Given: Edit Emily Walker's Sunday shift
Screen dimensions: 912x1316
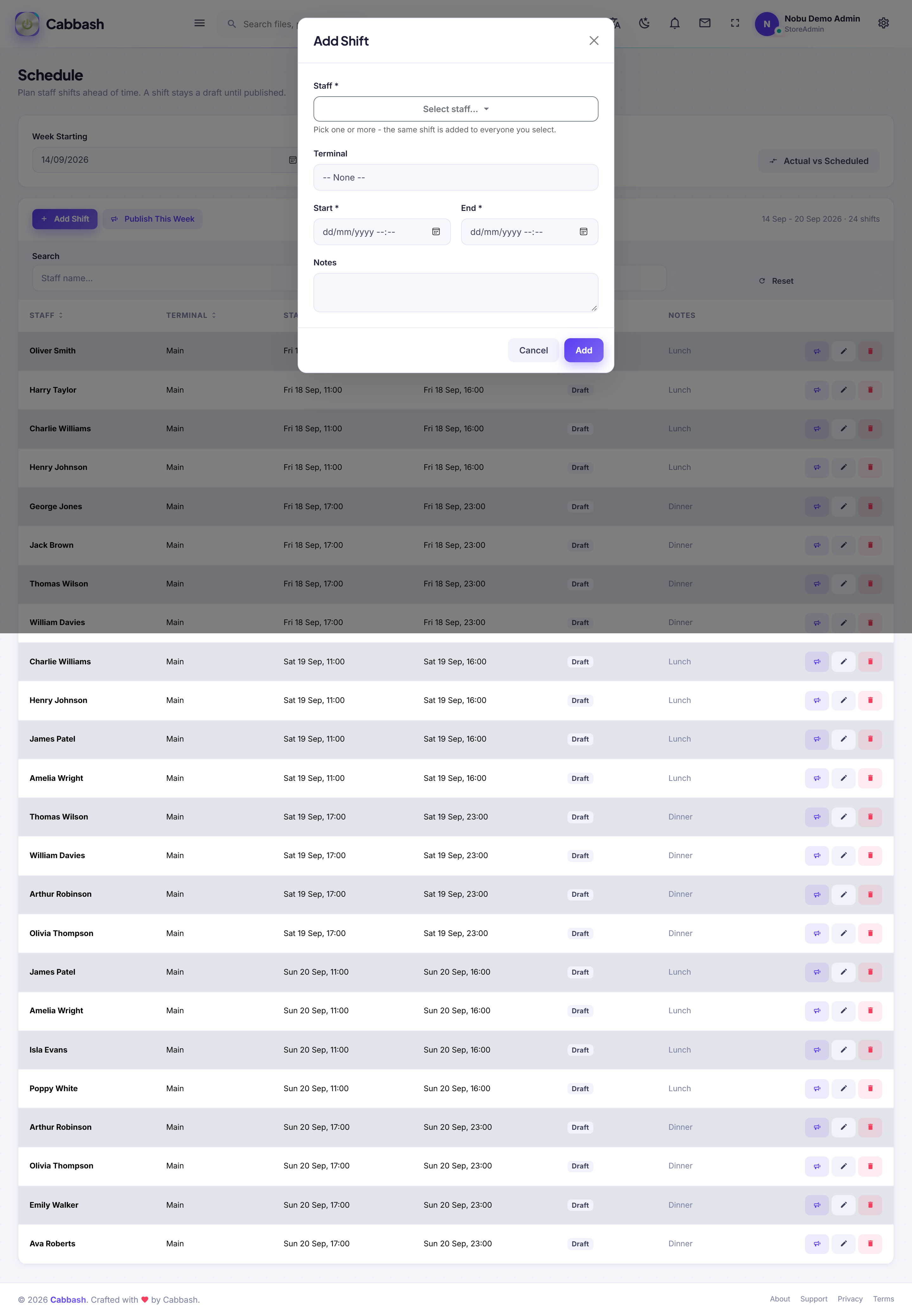Looking at the screenshot, I should (843, 1205).
